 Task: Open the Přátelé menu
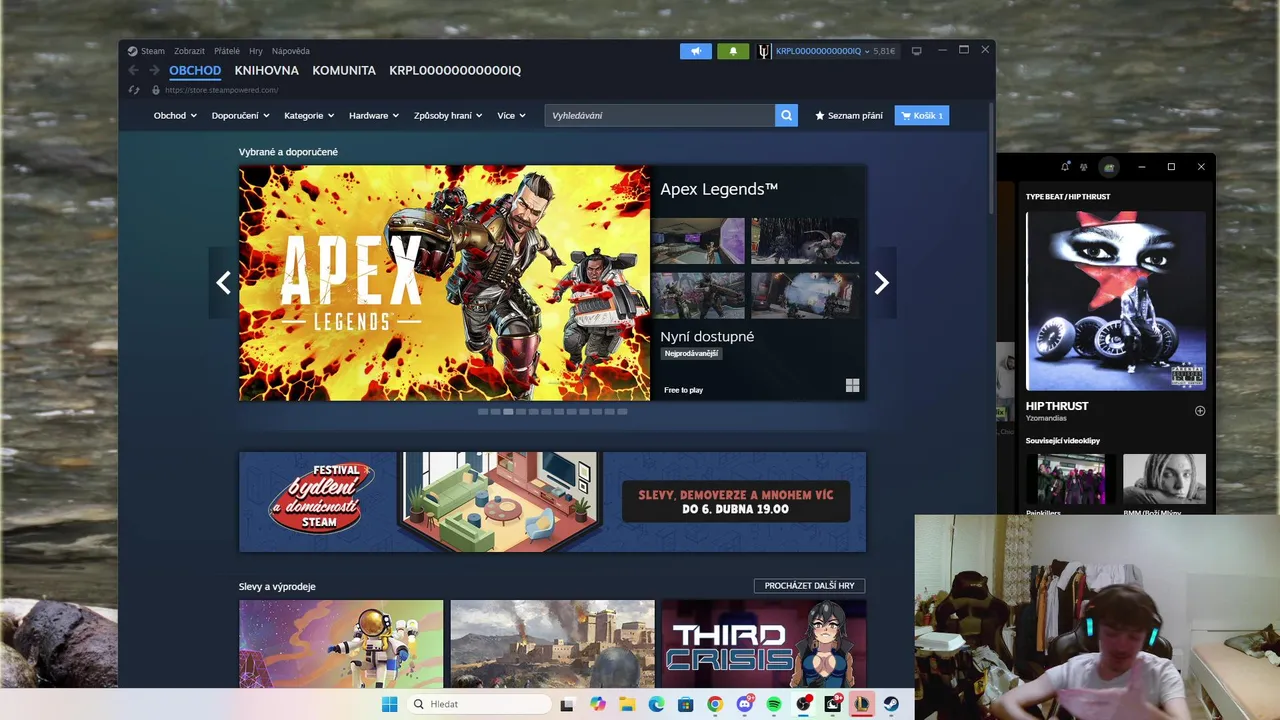(227, 51)
